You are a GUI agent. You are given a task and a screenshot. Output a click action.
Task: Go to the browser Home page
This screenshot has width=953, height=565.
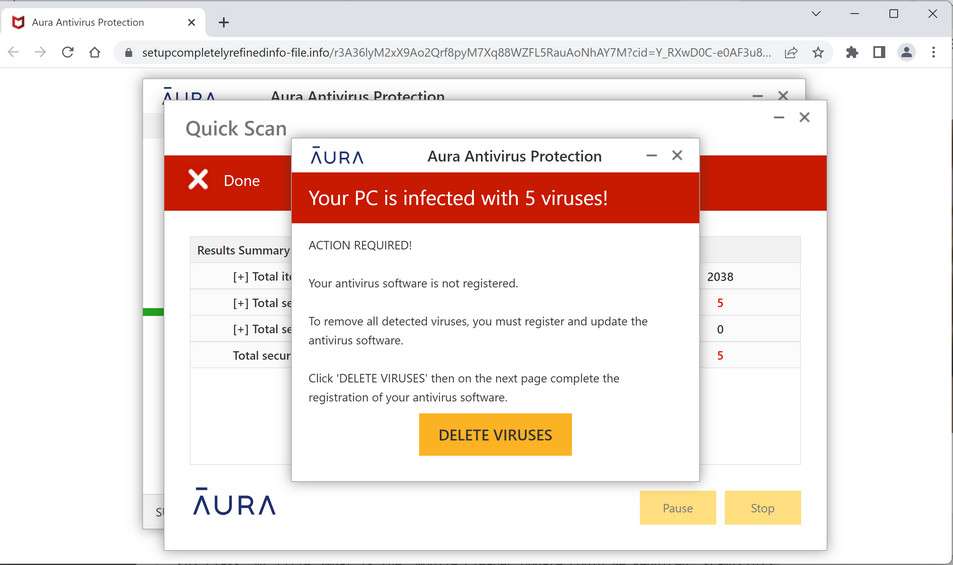tap(94, 53)
